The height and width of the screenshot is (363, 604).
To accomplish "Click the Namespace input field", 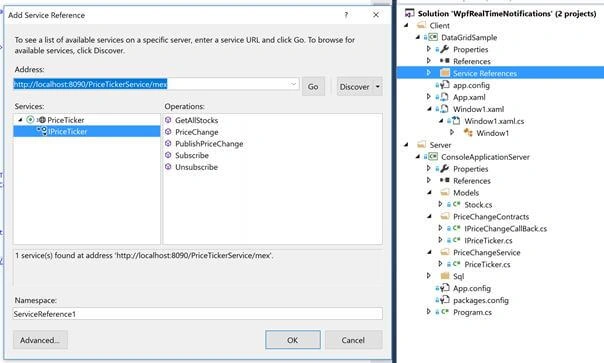I will coord(198,314).
